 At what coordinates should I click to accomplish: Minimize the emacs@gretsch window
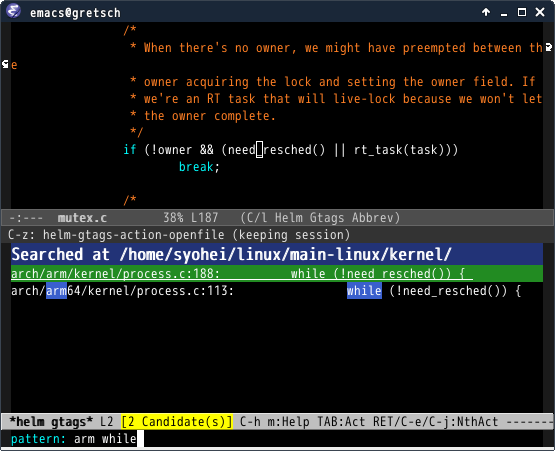[504, 13]
